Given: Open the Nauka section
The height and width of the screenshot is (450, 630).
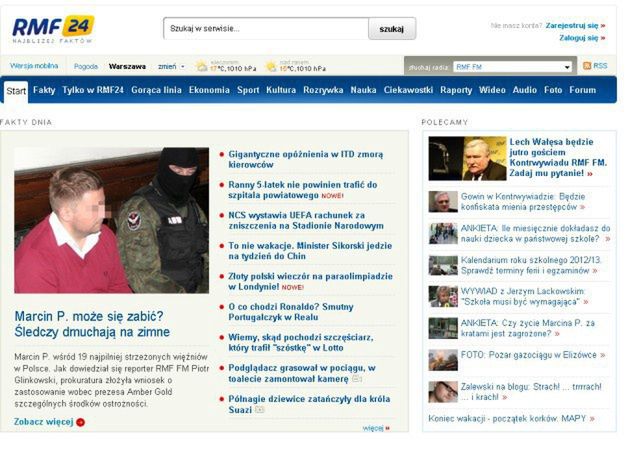Looking at the screenshot, I should pos(363,90).
